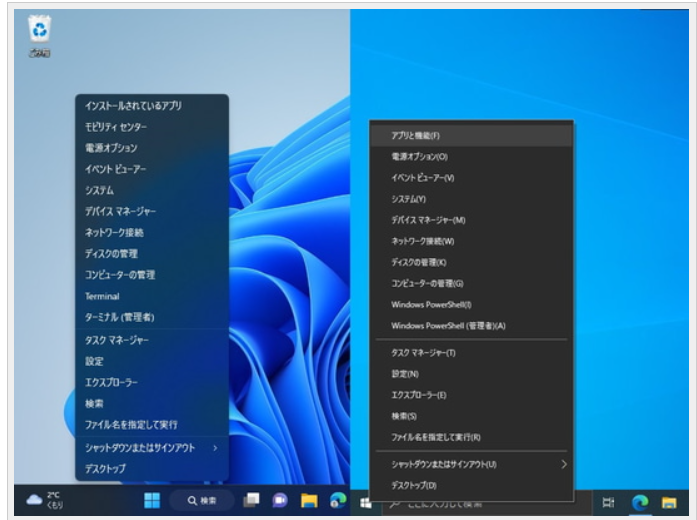Select ファイル名を指定して実行(R)
697x520 pixels.
(x=472, y=437)
